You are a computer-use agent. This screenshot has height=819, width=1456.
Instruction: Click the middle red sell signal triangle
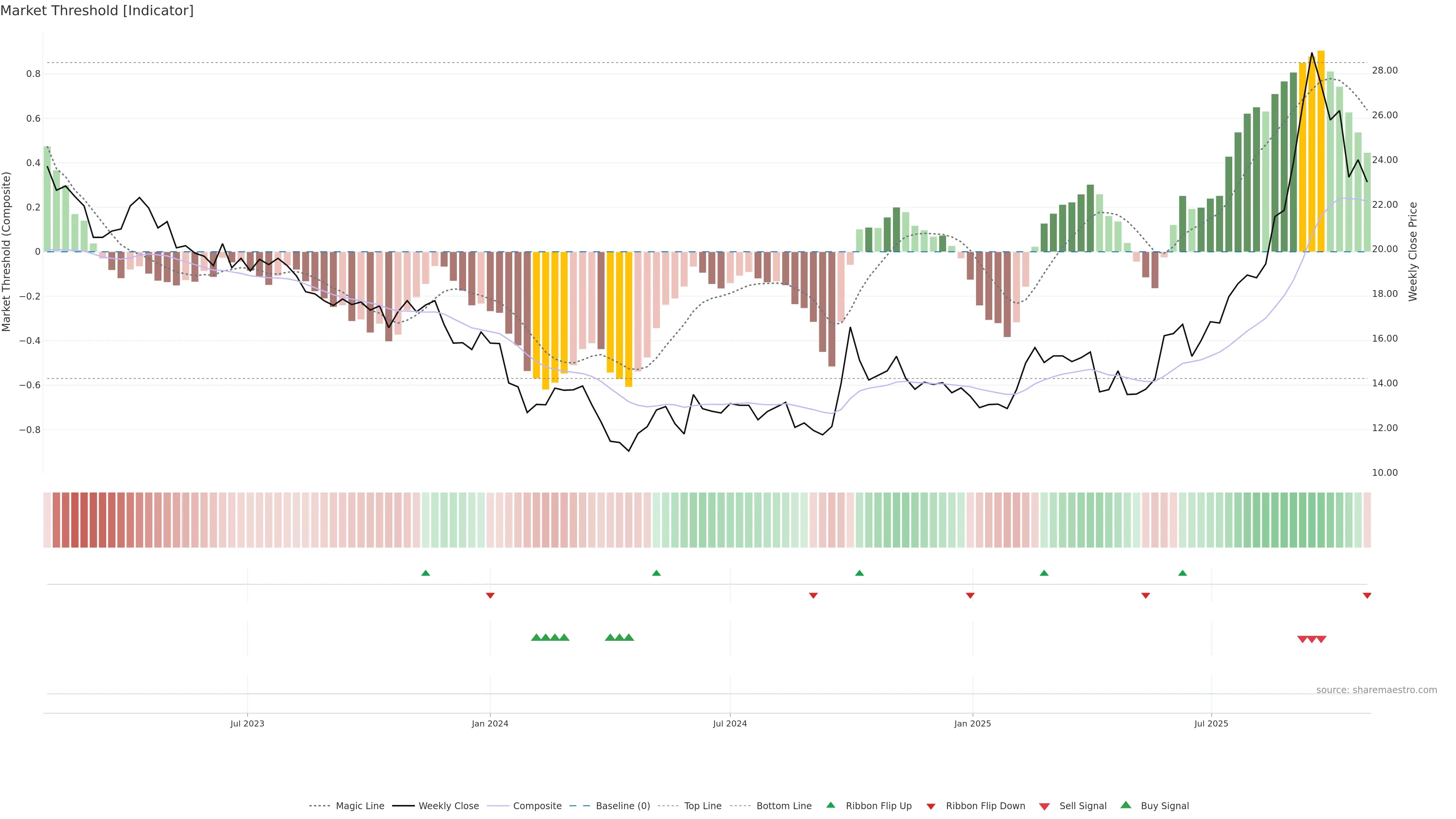point(1312,639)
